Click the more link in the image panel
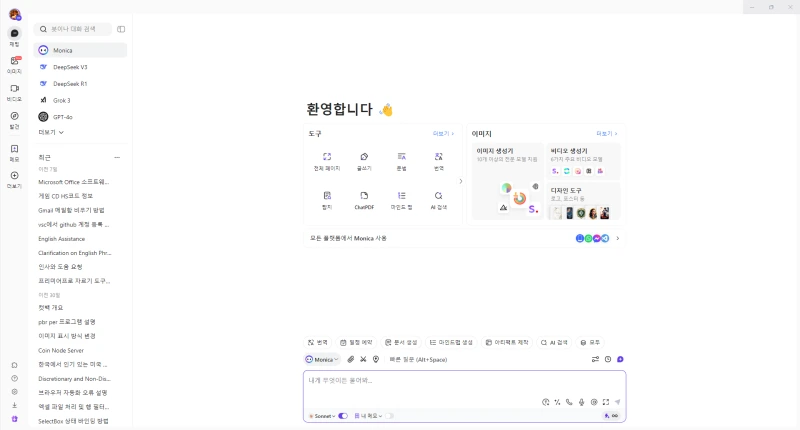Image resolution: width=800 pixels, height=430 pixels. point(607,134)
